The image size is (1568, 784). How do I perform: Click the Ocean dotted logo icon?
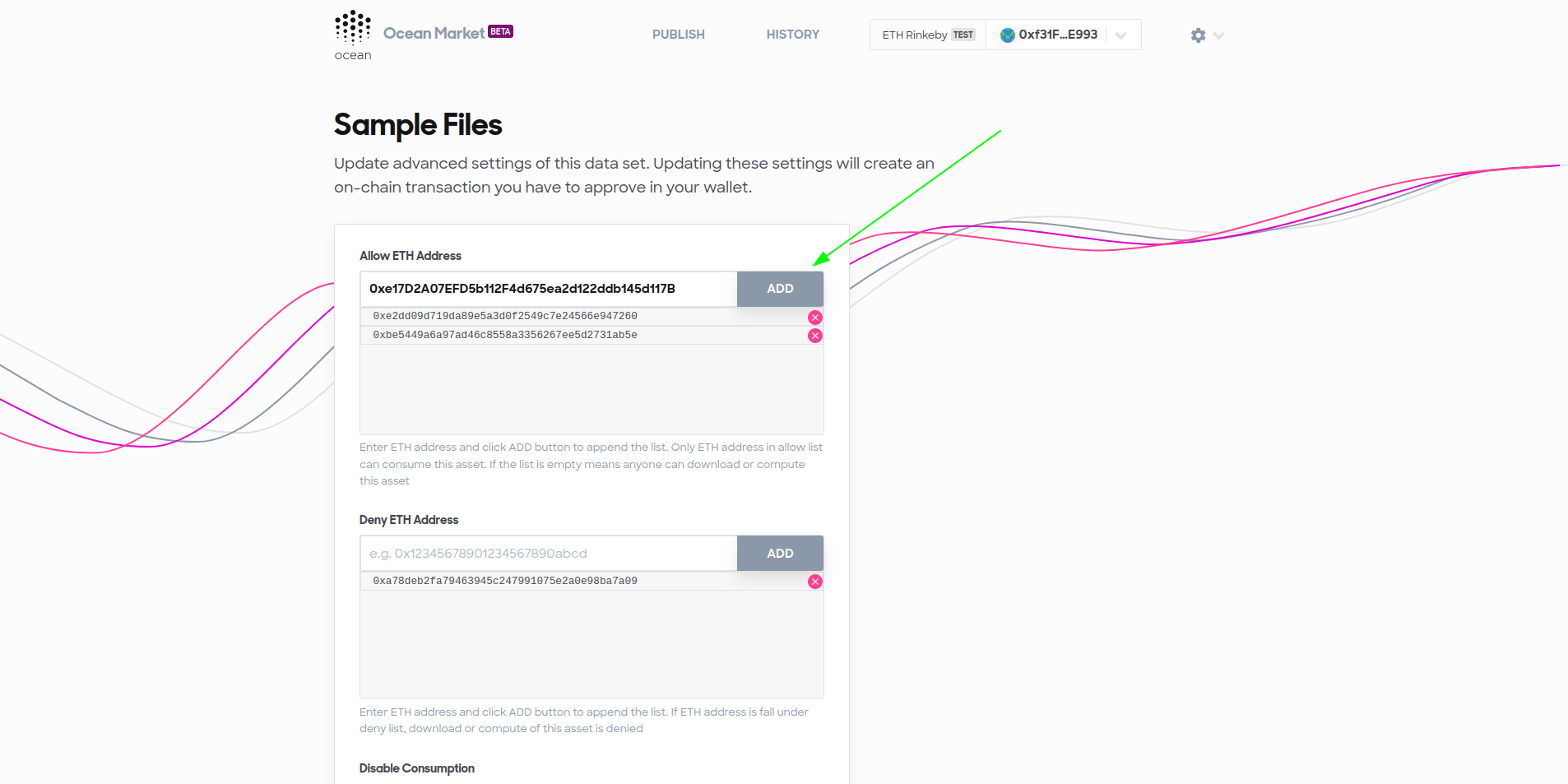tap(353, 27)
